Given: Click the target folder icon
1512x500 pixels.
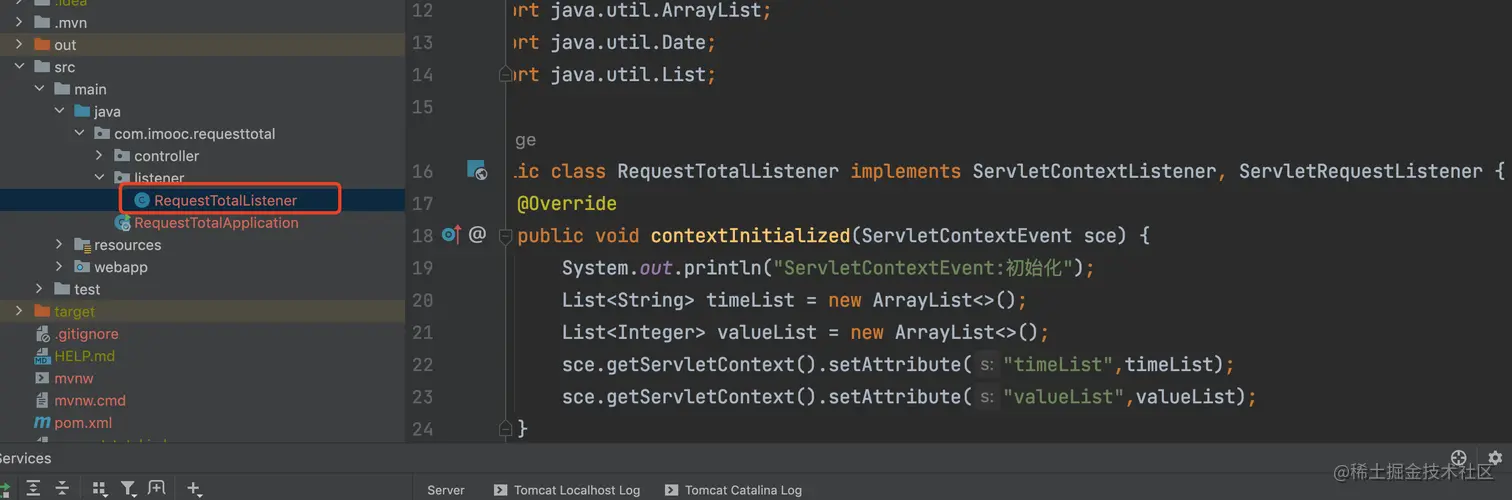Looking at the screenshot, I should (42, 312).
